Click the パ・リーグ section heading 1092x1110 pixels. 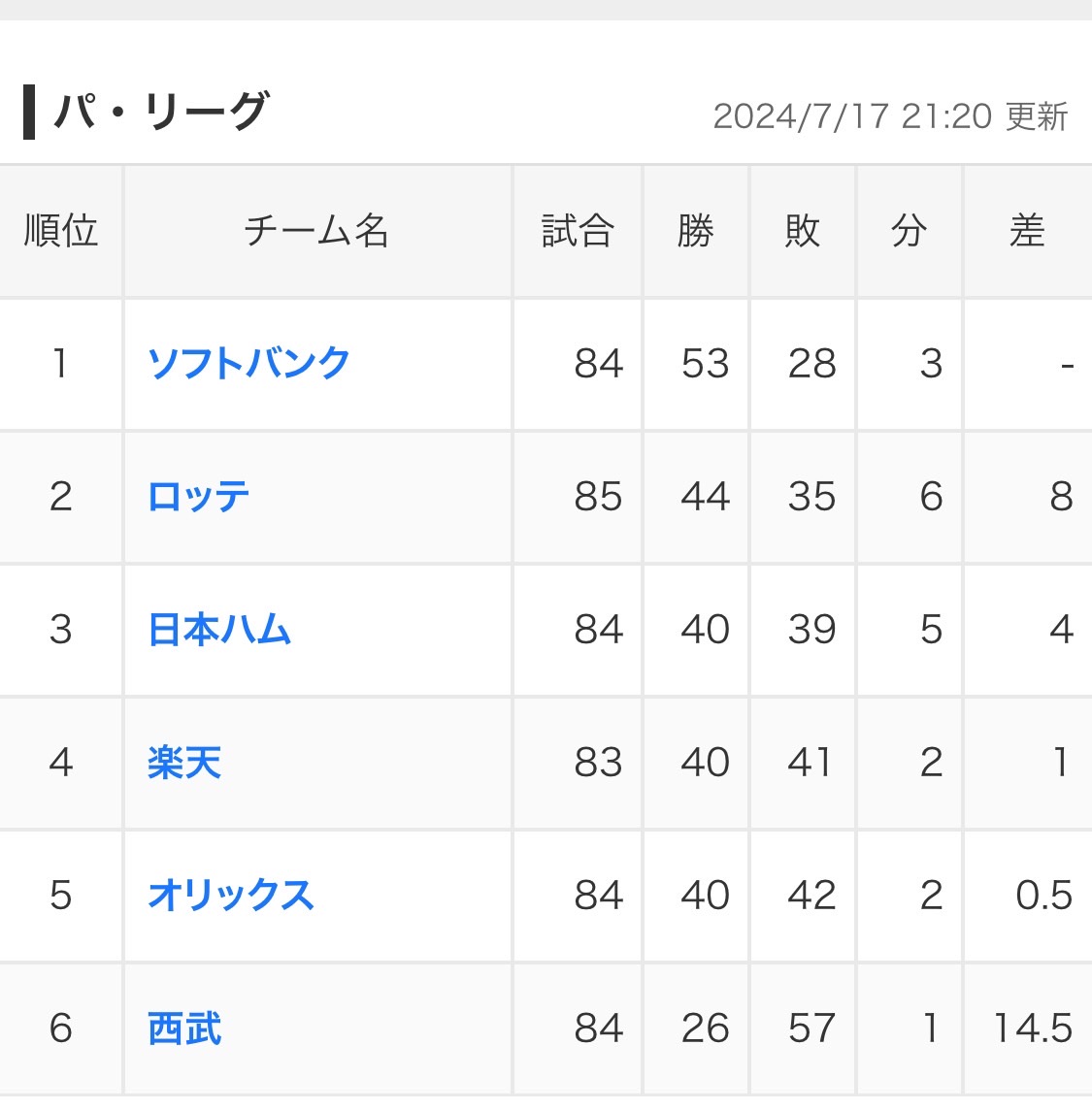160,113
